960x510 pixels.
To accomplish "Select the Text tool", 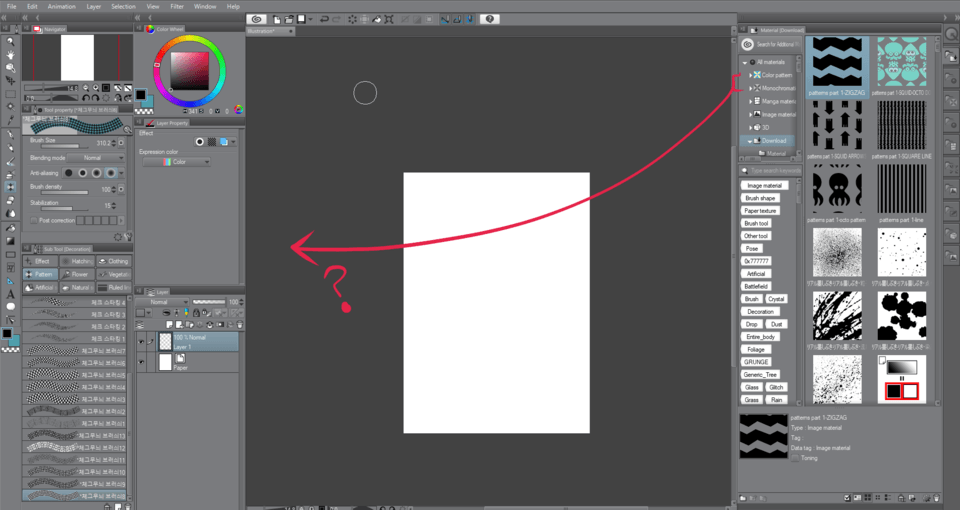I will tap(10, 294).
